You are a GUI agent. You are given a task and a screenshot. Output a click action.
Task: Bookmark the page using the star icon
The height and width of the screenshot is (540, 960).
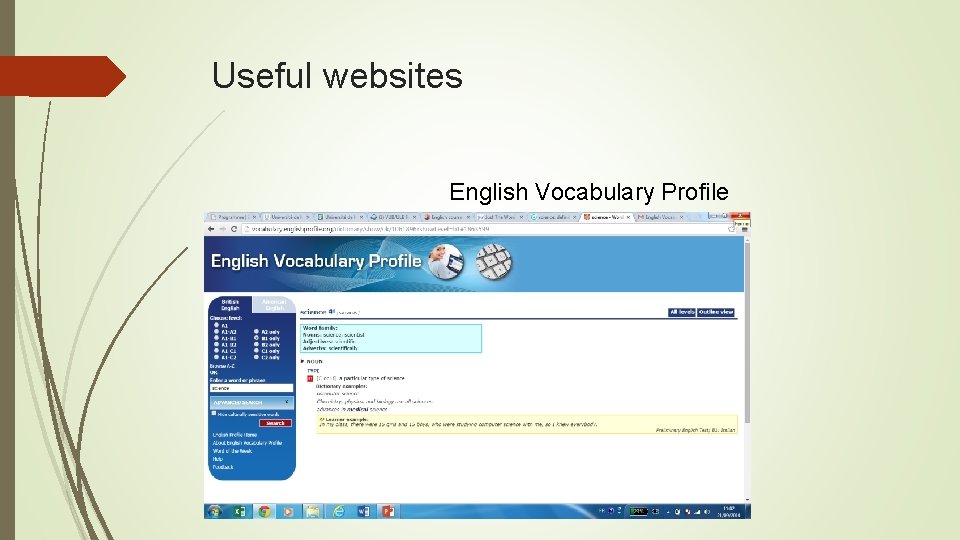(x=731, y=229)
